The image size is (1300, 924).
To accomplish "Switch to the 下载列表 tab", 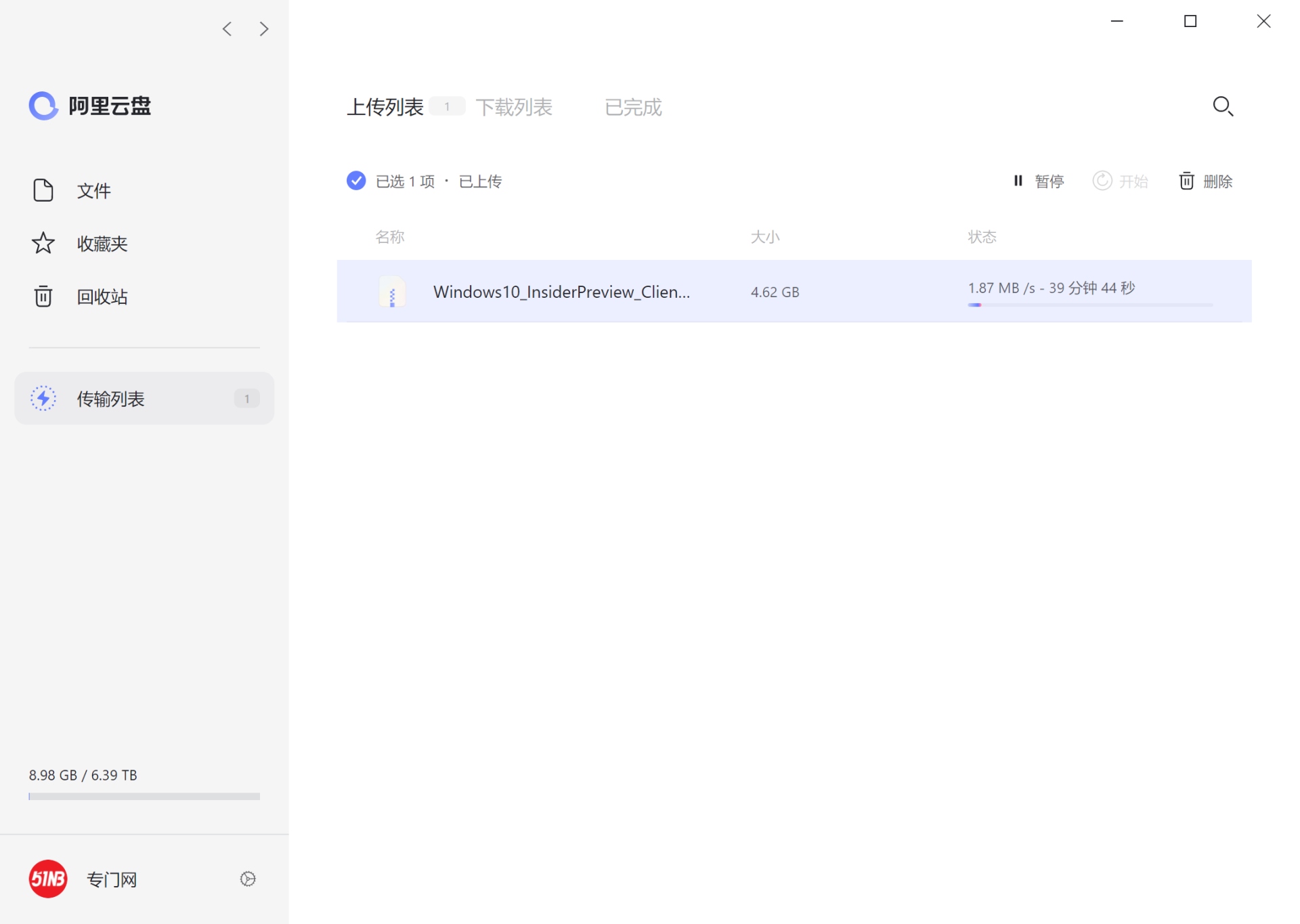I will (x=514, y=107).
